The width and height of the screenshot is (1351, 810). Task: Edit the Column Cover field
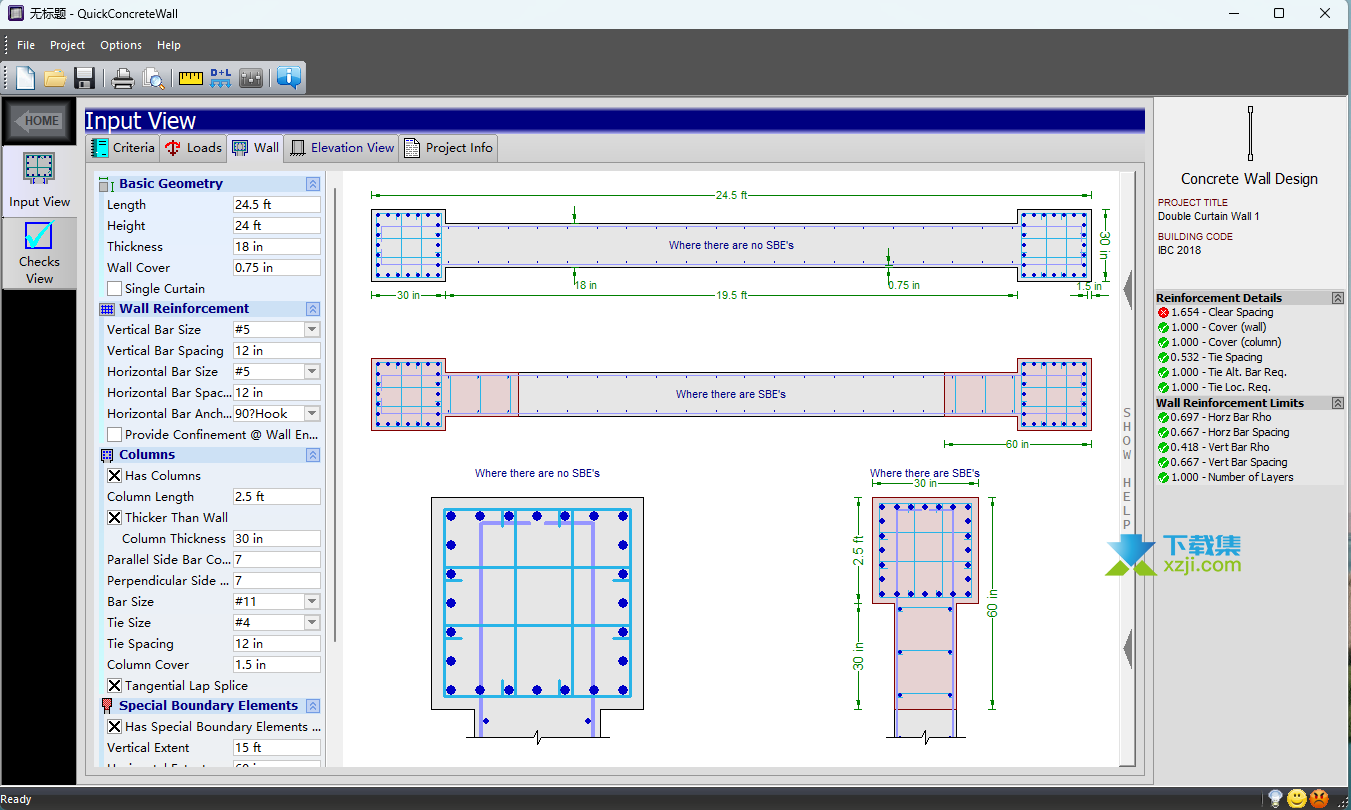pos(276,665)
